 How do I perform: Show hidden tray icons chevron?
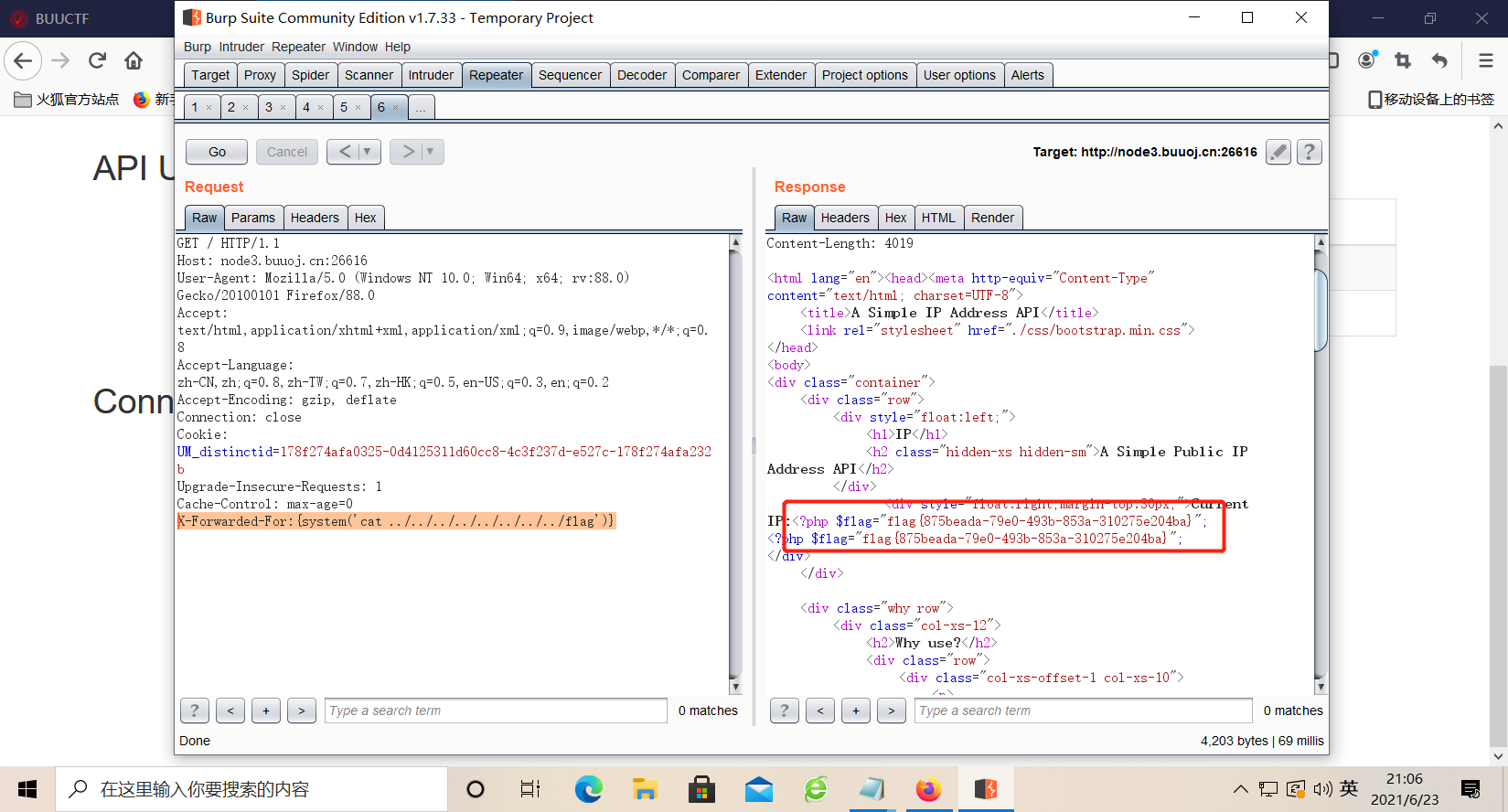pos(1240,789)
